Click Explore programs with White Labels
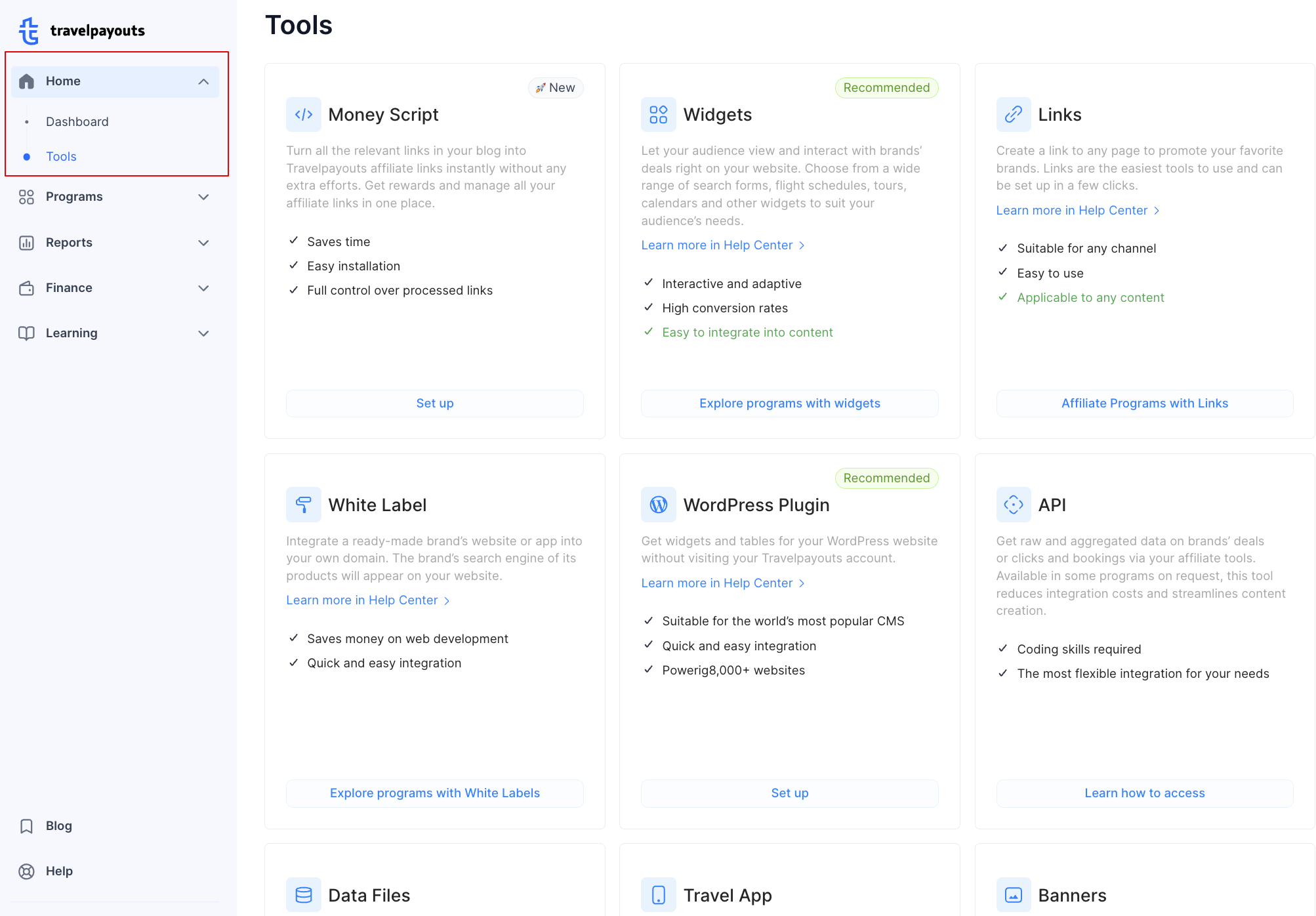This screenshot has height=916, width=1316. click(435, 793)
